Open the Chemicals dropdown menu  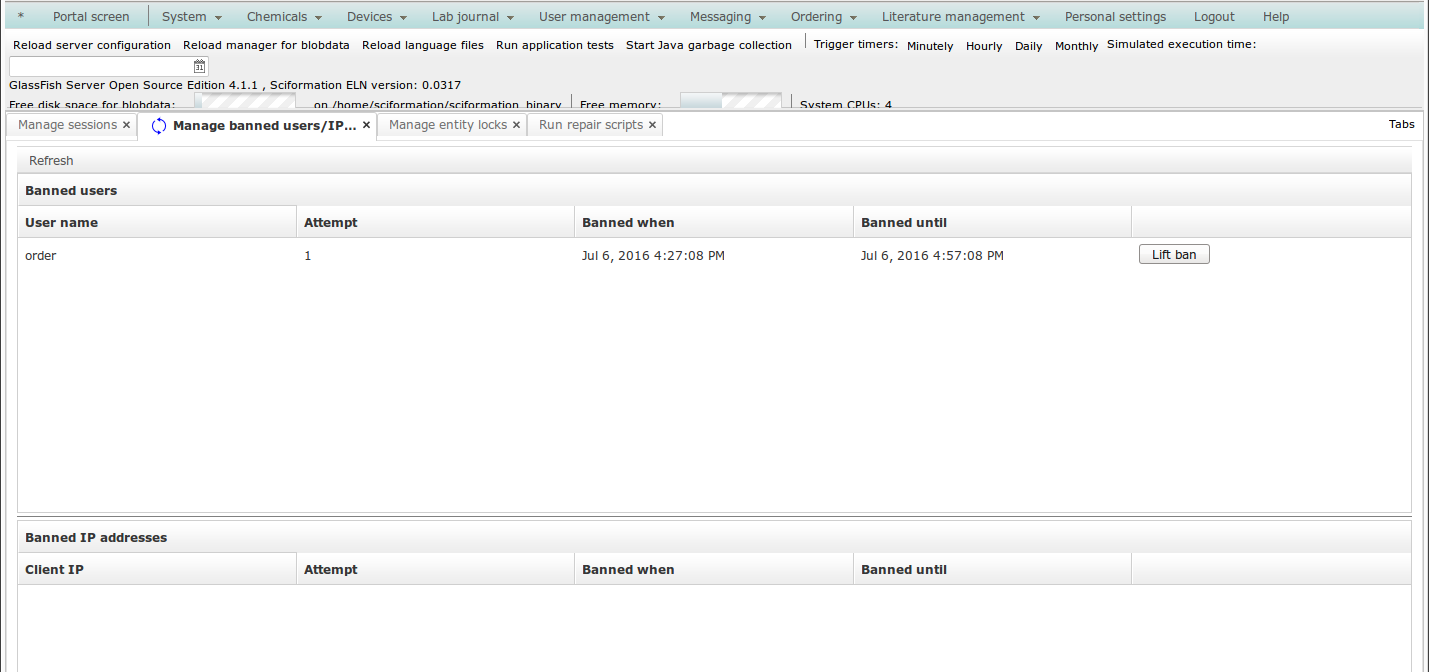284,17
